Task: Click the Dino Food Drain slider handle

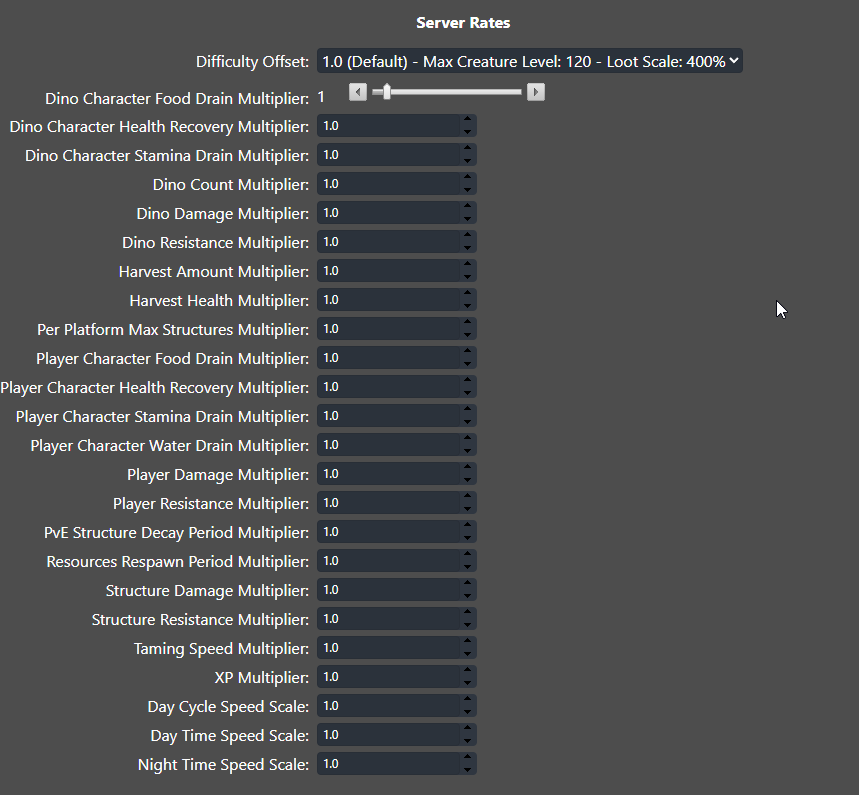Action: click(x=387, y=93)
